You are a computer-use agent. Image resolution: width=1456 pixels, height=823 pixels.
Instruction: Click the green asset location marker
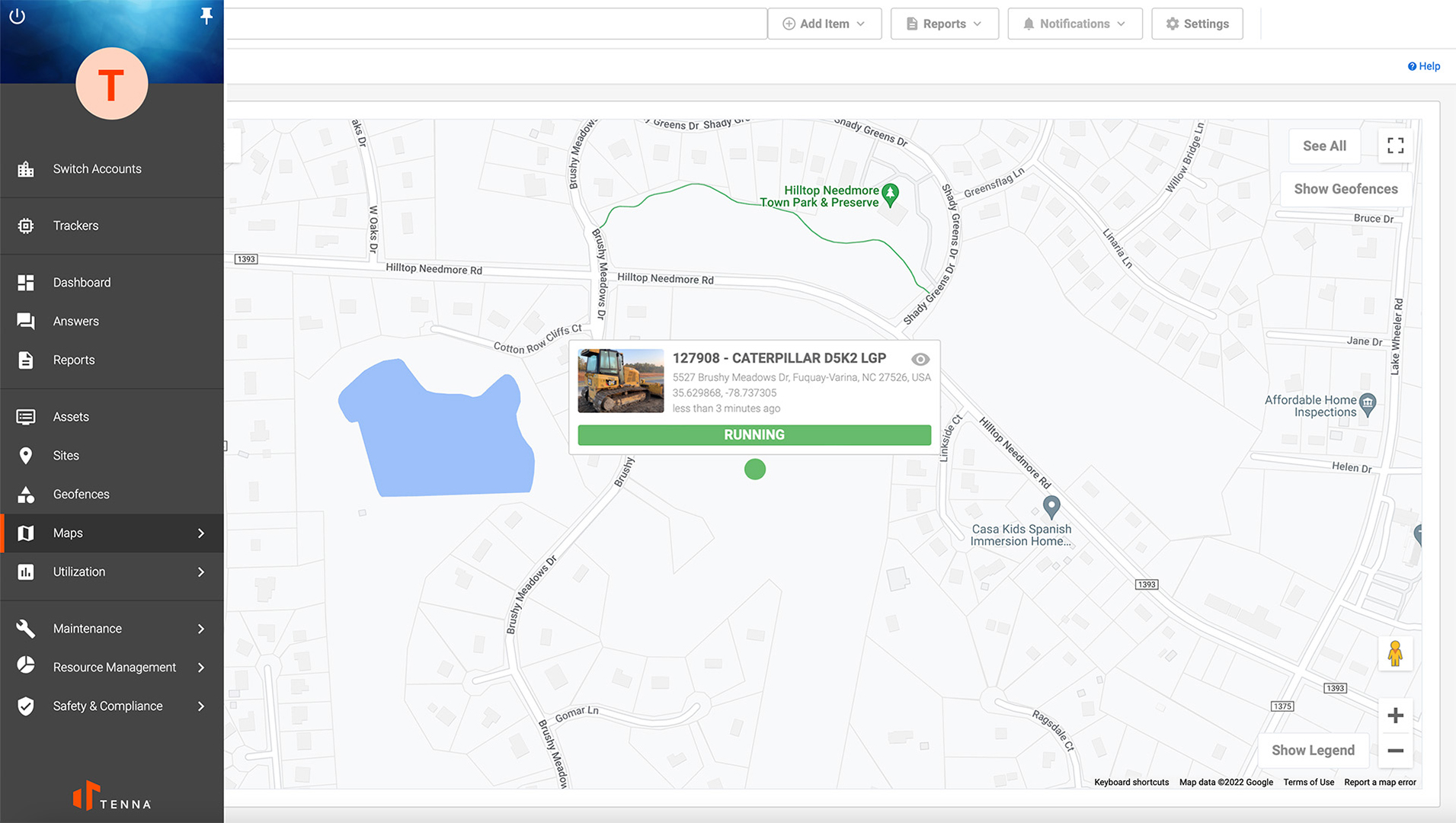point(754,469)
